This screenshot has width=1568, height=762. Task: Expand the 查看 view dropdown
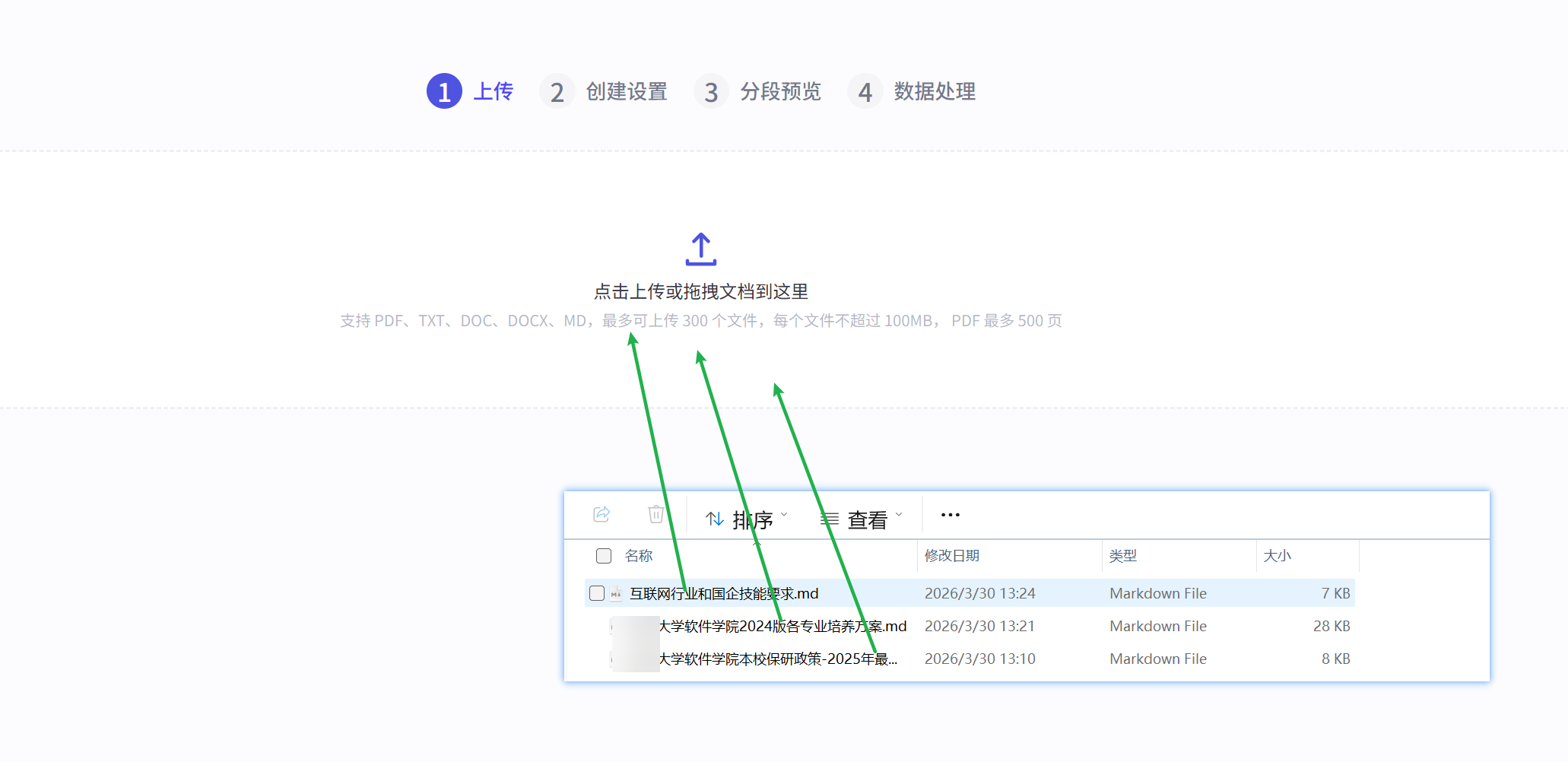click(x=862, y=519)
